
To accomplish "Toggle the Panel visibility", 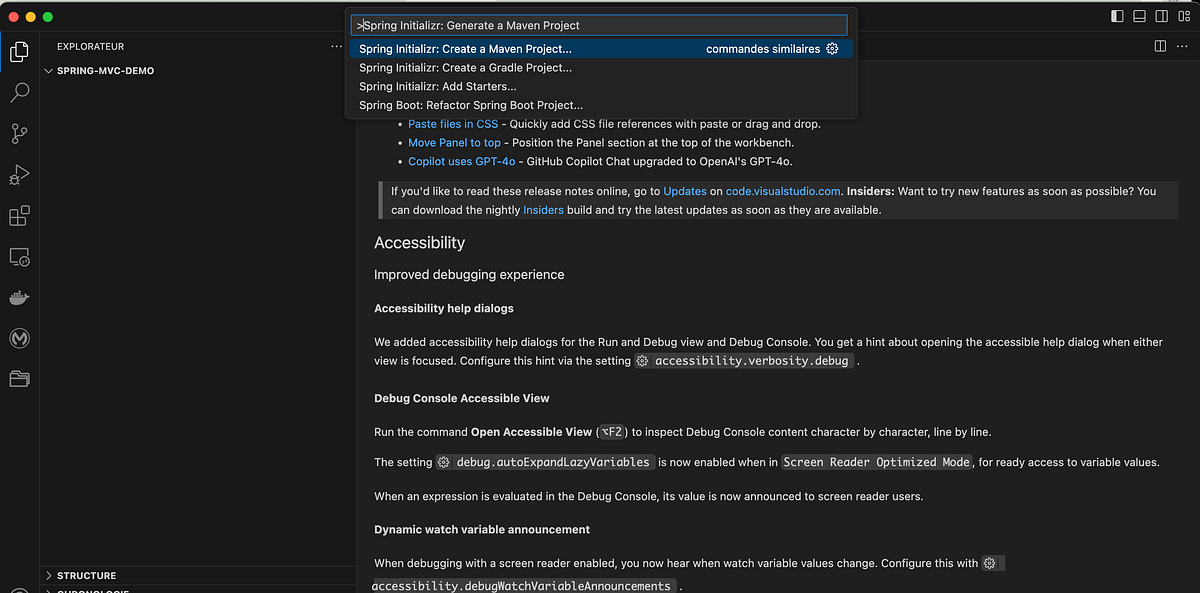I will [1137, 16].
